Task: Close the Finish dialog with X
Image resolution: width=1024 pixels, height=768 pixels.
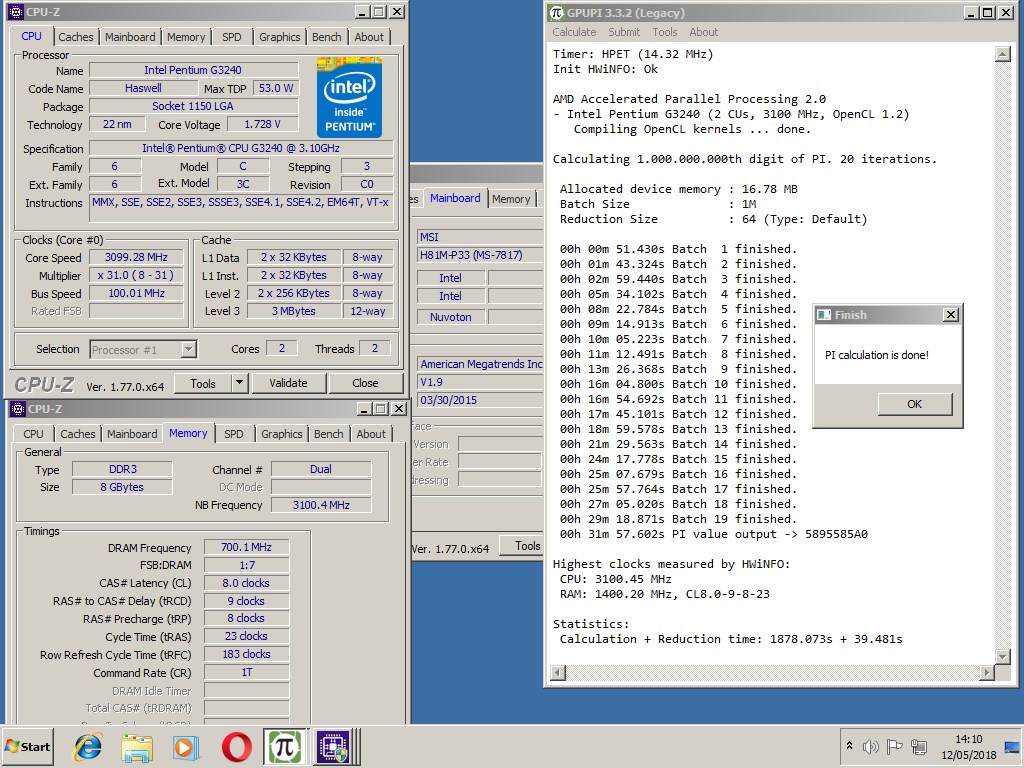Action: 951,315
